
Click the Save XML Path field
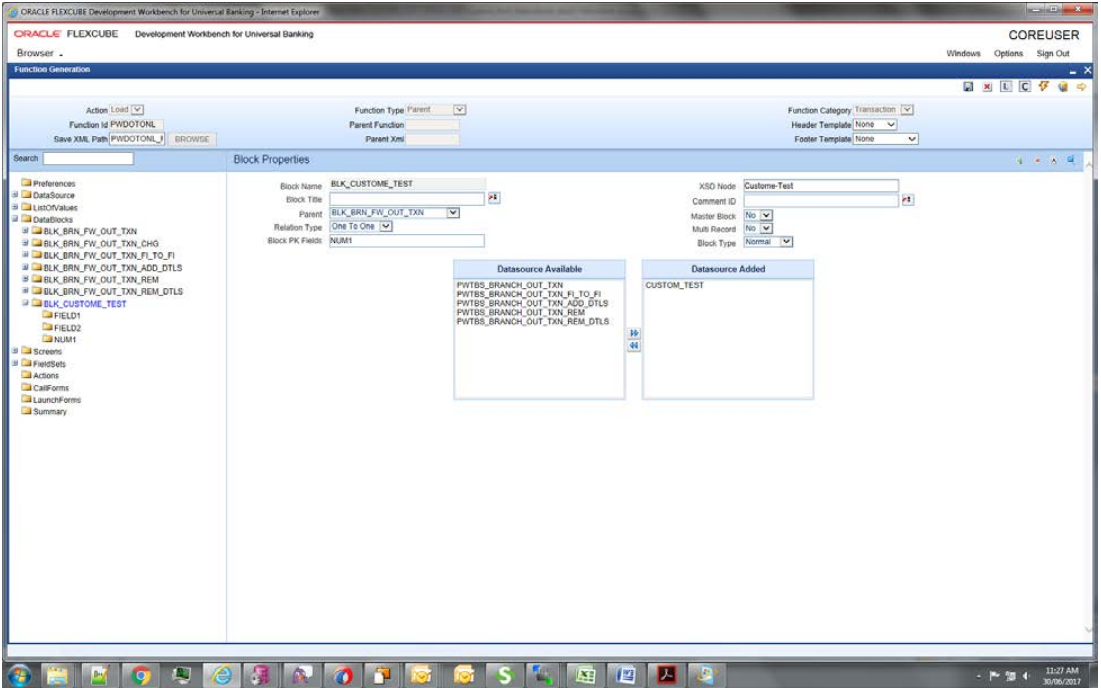pos(137,139)
